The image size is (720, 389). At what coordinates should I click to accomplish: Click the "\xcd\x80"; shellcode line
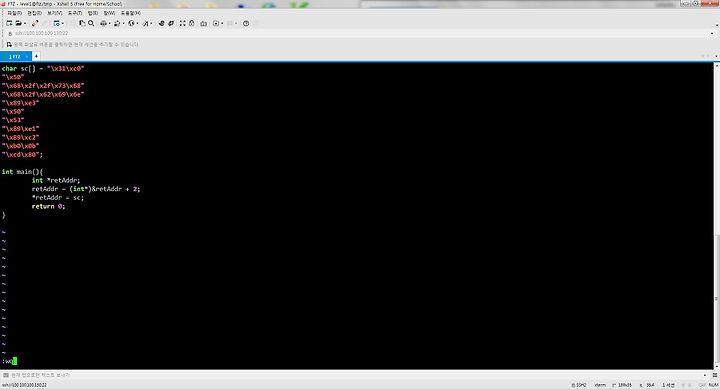[22, 155]
